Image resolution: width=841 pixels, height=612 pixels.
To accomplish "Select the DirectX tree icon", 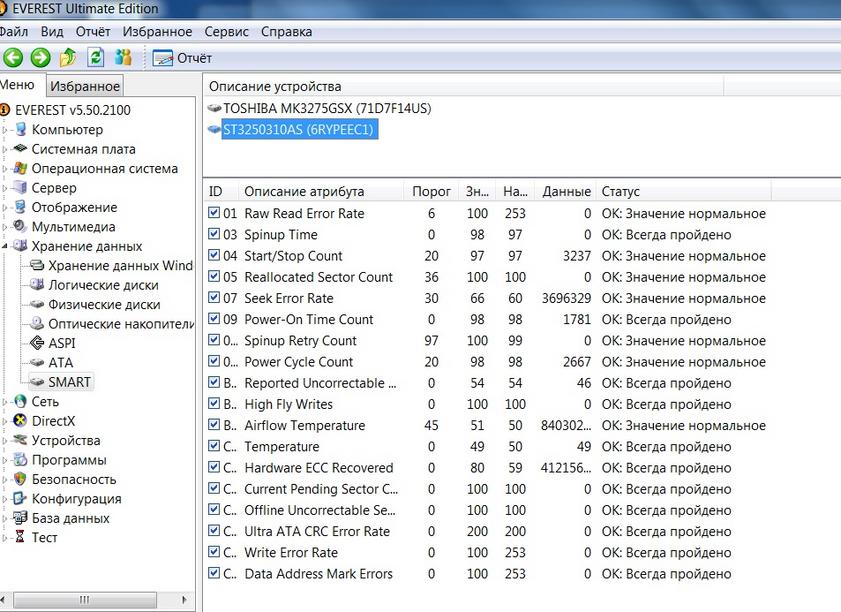I will coord(20,421).
